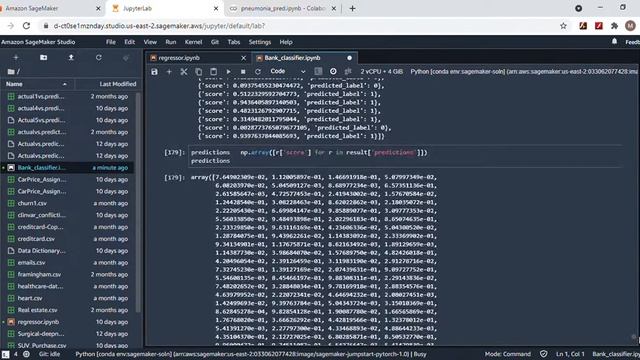The width and height of the screenshot is (640, 360).
Task: Open the Python conda kernel selector
Action: click(x=524, y=71)
